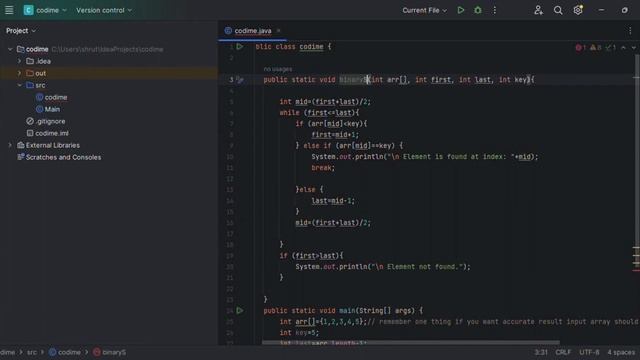Click the 'break;' statement

pyautogui.click(x=323, y=168)
